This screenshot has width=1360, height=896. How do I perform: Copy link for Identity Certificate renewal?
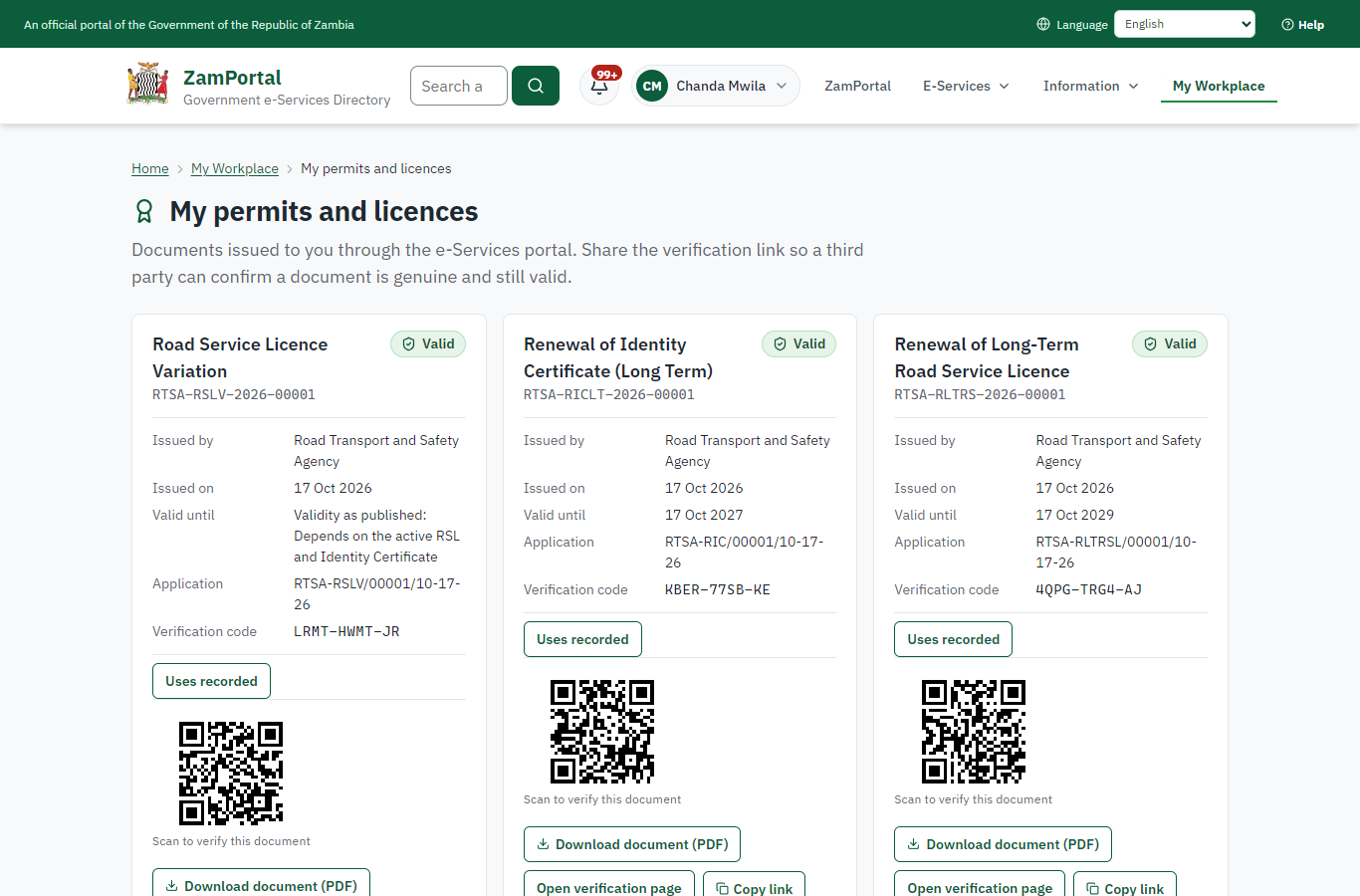[754, 886]
